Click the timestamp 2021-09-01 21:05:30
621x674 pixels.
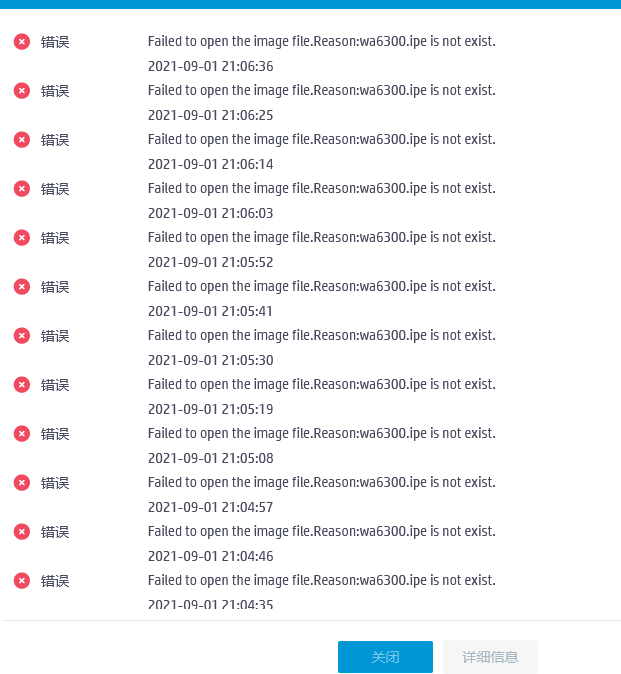click(x=210, y=360)
